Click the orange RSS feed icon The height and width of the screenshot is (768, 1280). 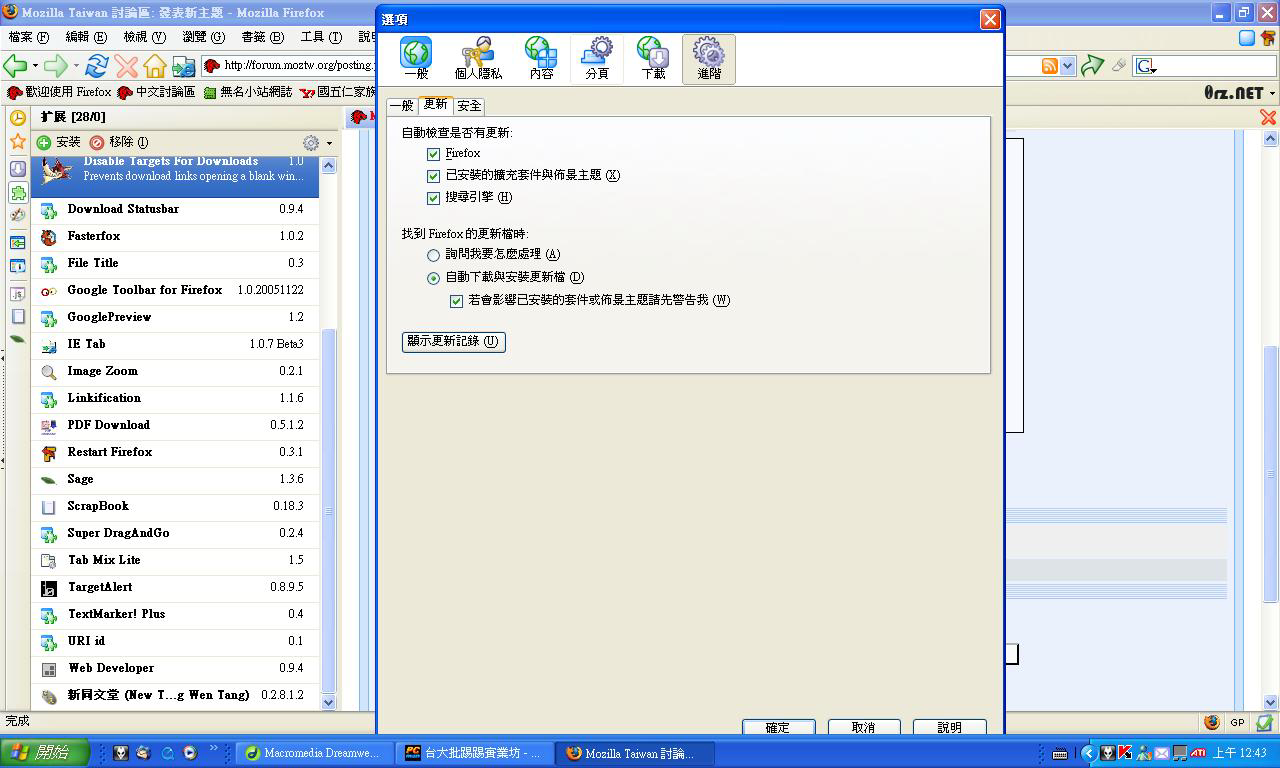[1049, 66]
